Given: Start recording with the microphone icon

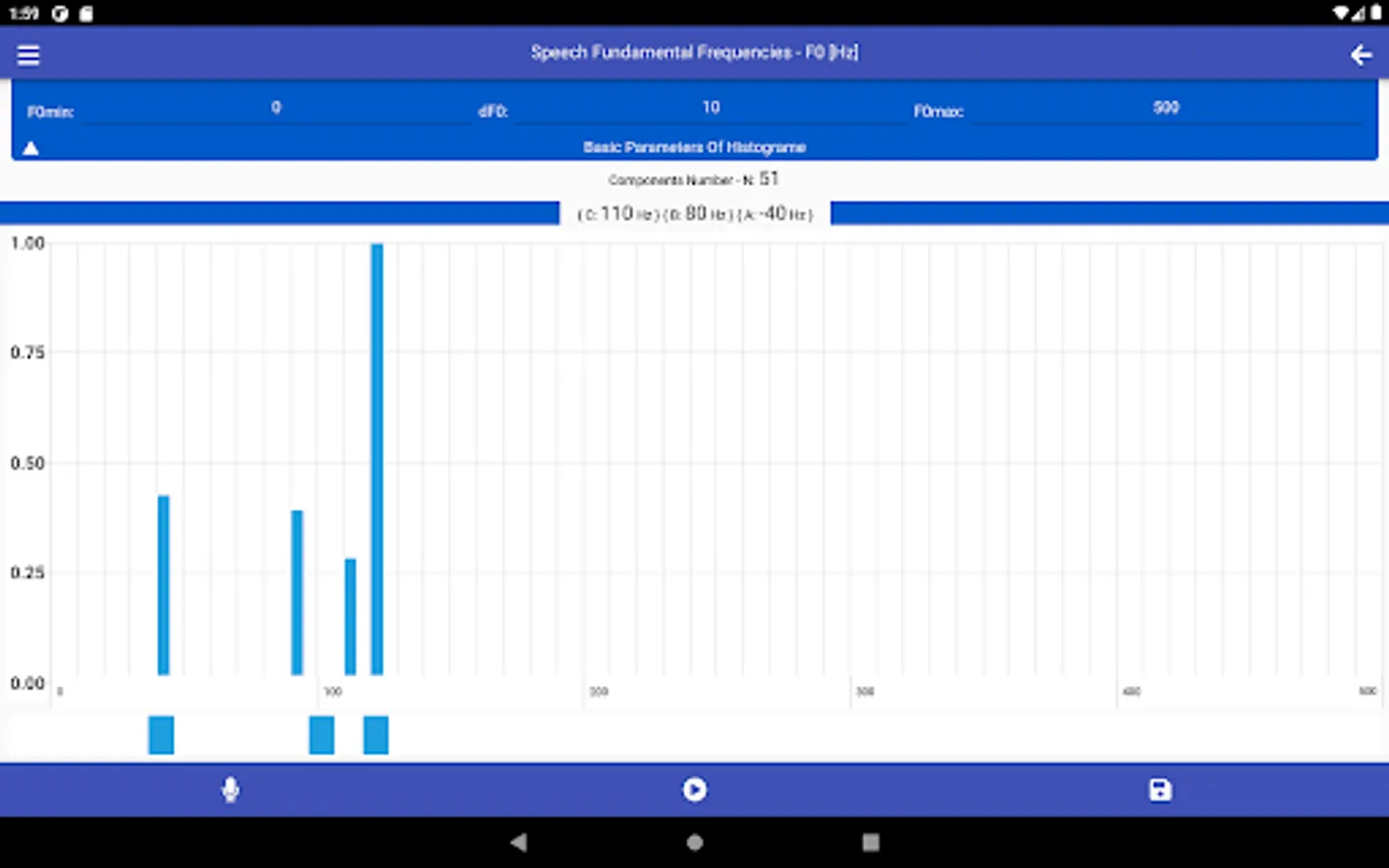Looking at the screenshot, I should click(x=231, y=790).
